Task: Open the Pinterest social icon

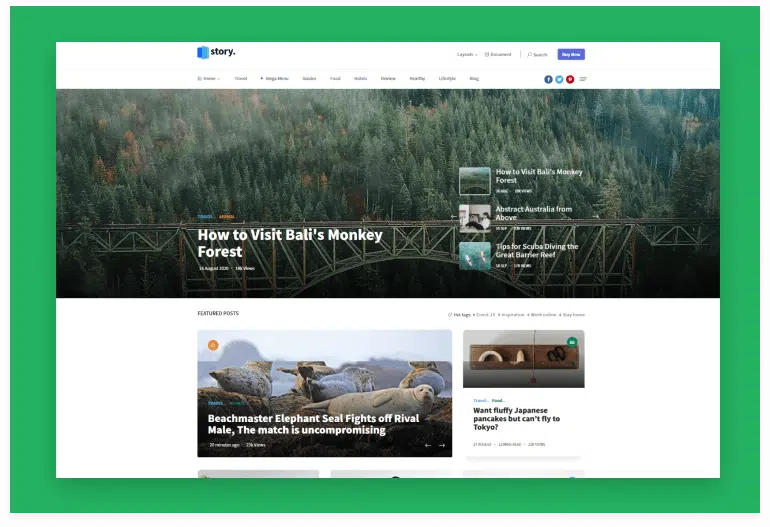Action: click(570, 79)
